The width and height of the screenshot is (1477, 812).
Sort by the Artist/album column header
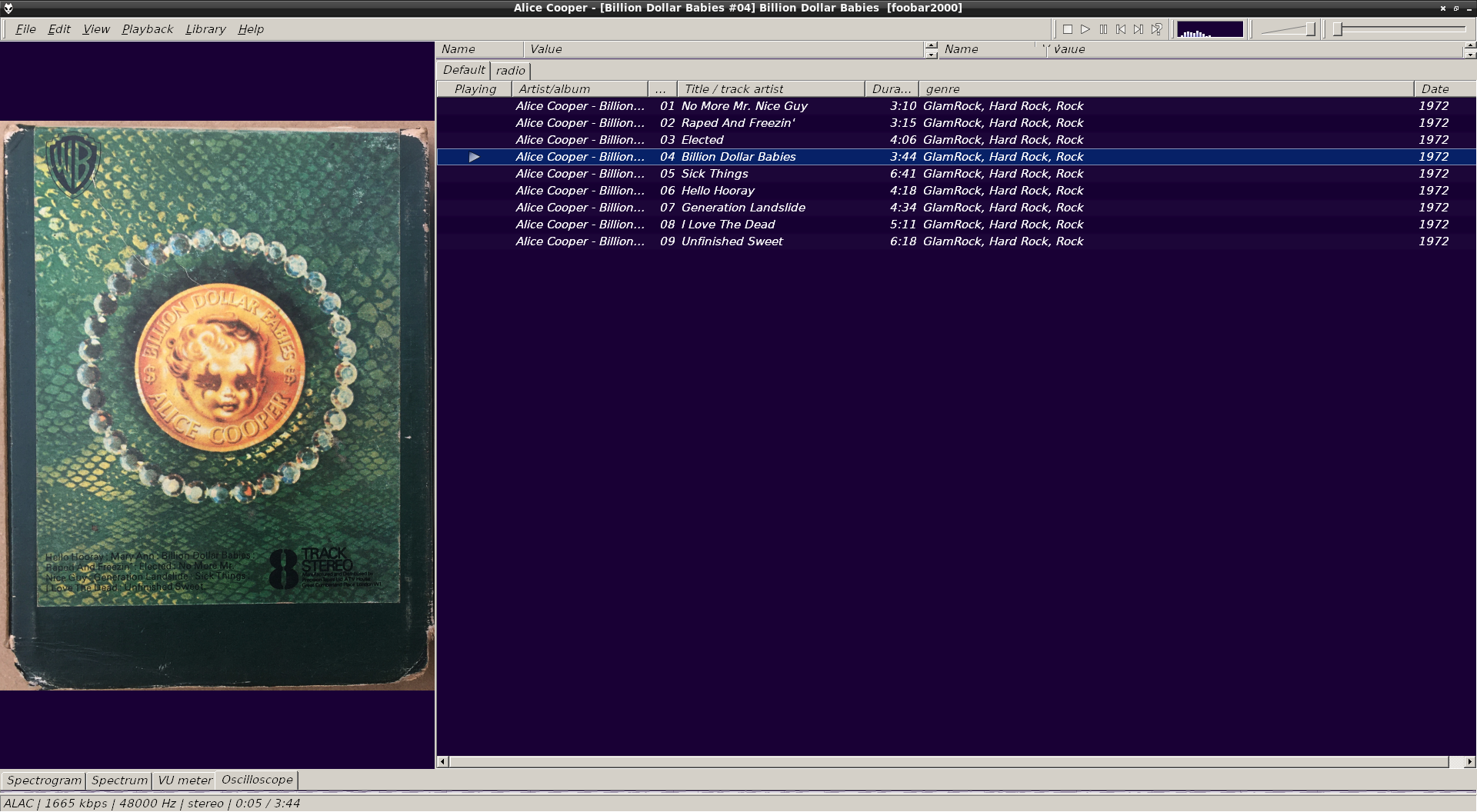(x=580, y=89)
